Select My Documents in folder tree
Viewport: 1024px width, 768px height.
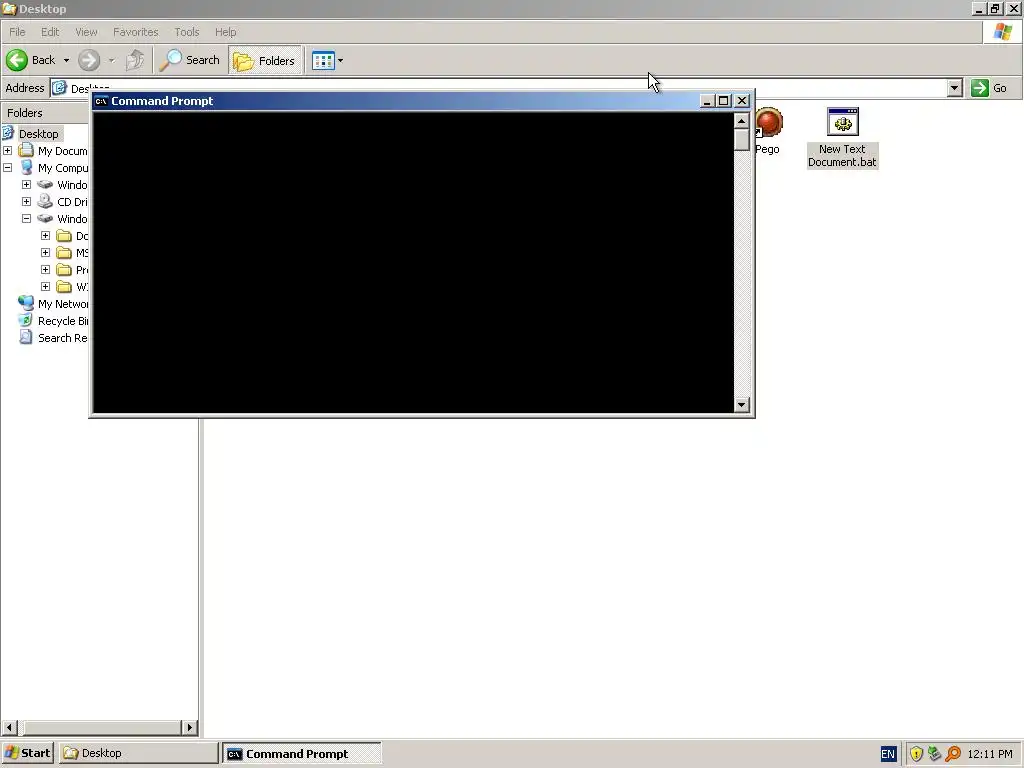coord(62,151)
